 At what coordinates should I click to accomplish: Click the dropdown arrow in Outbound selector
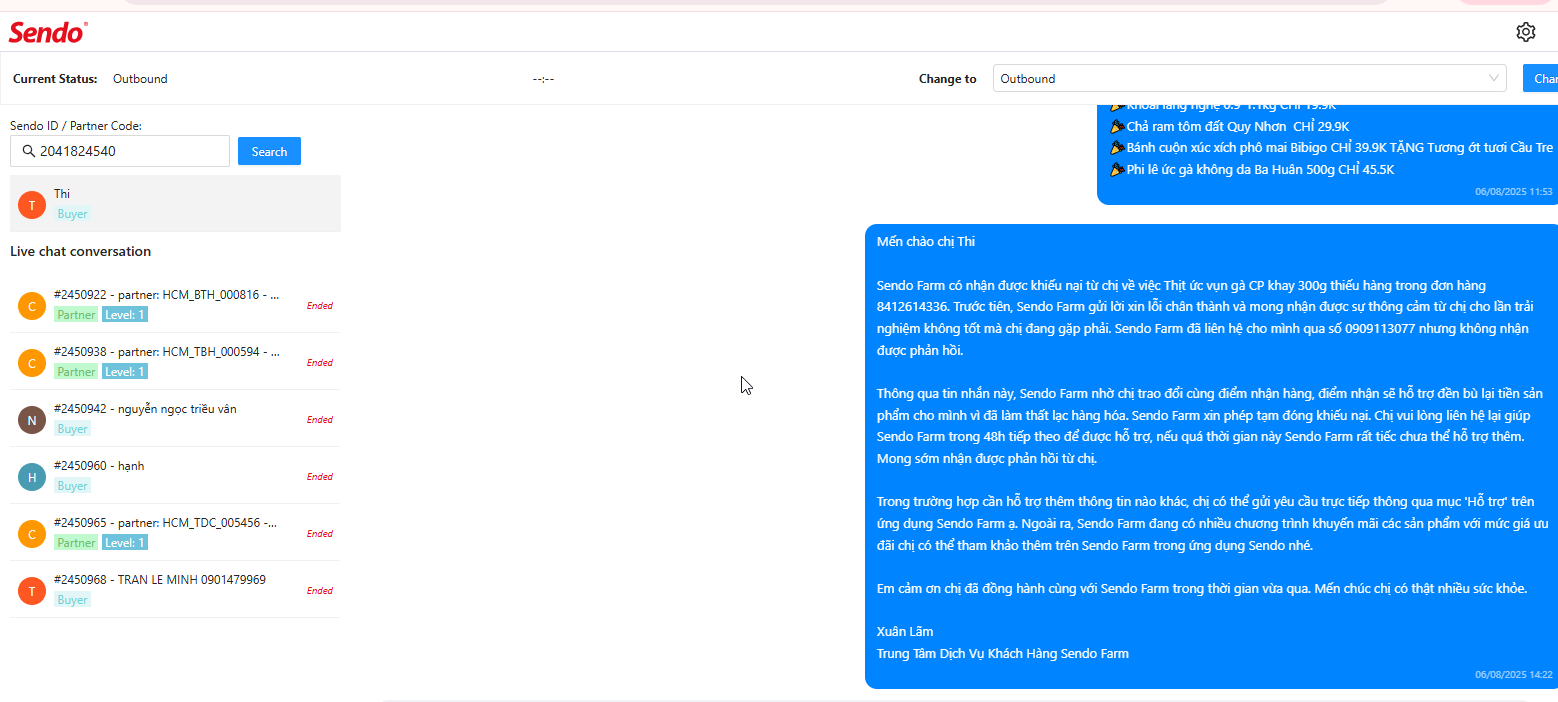[1494, 78]
